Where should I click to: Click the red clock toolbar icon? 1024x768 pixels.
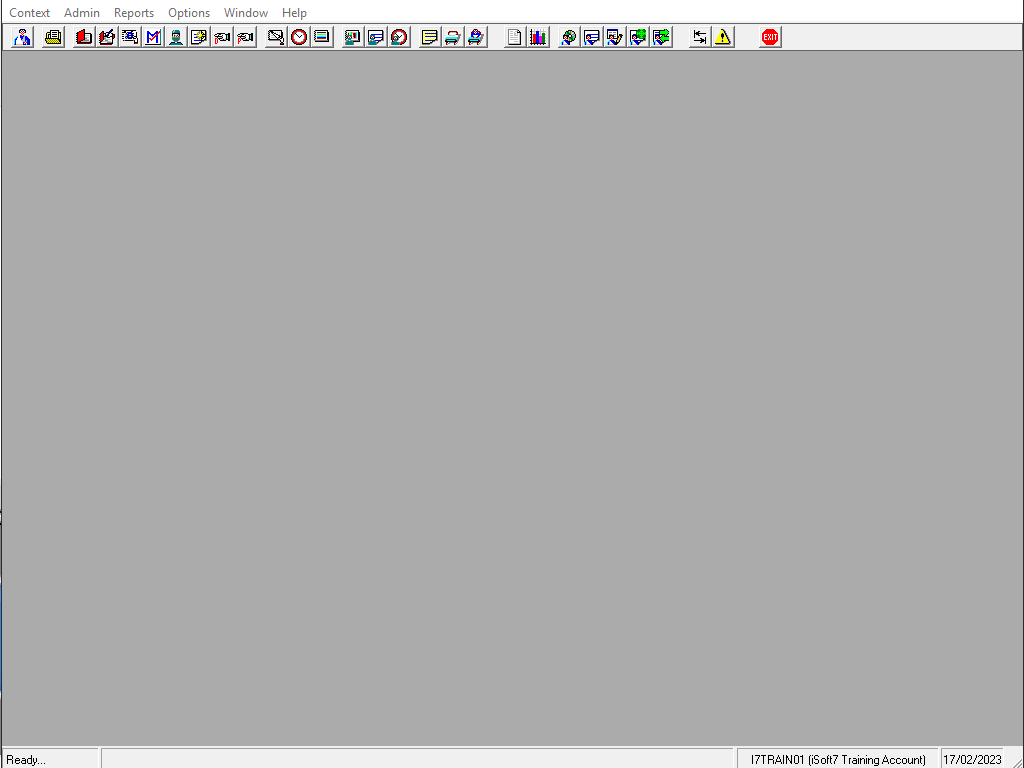tap(299, 37)
